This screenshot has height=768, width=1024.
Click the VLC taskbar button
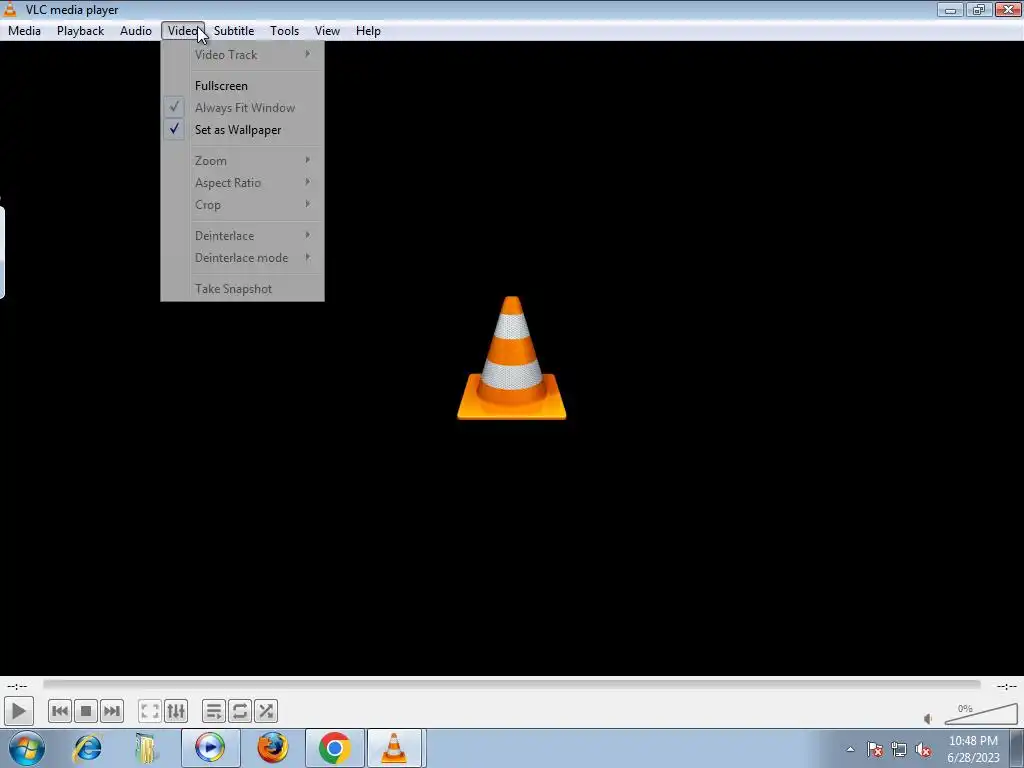394,748
